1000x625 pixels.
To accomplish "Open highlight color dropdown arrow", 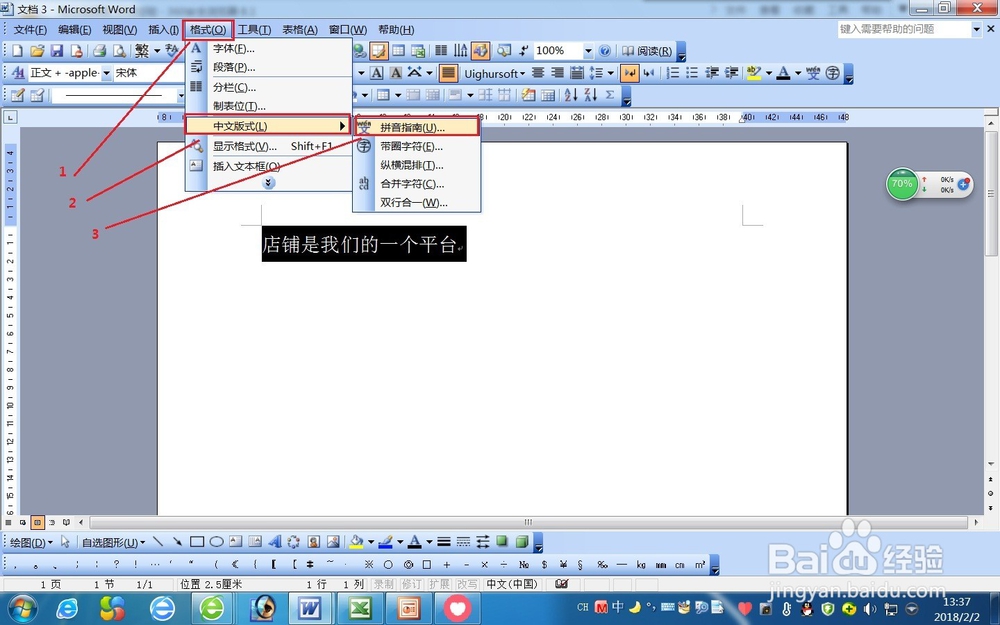I will point(768,73).
